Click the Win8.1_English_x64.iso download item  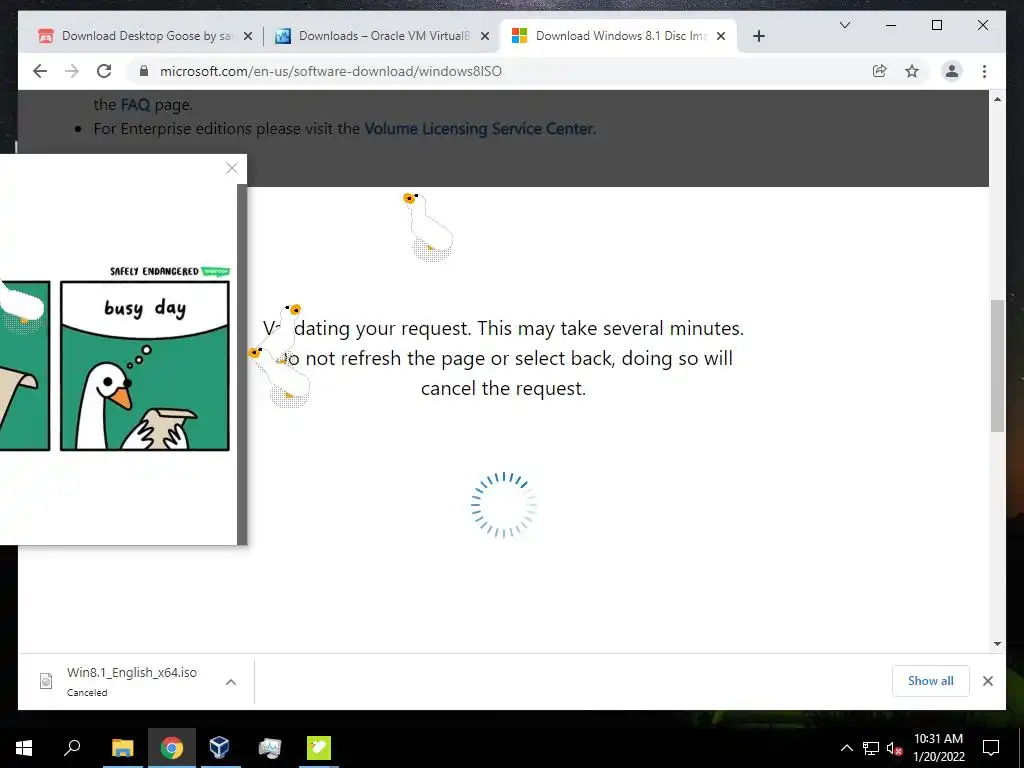pos(131,681)
